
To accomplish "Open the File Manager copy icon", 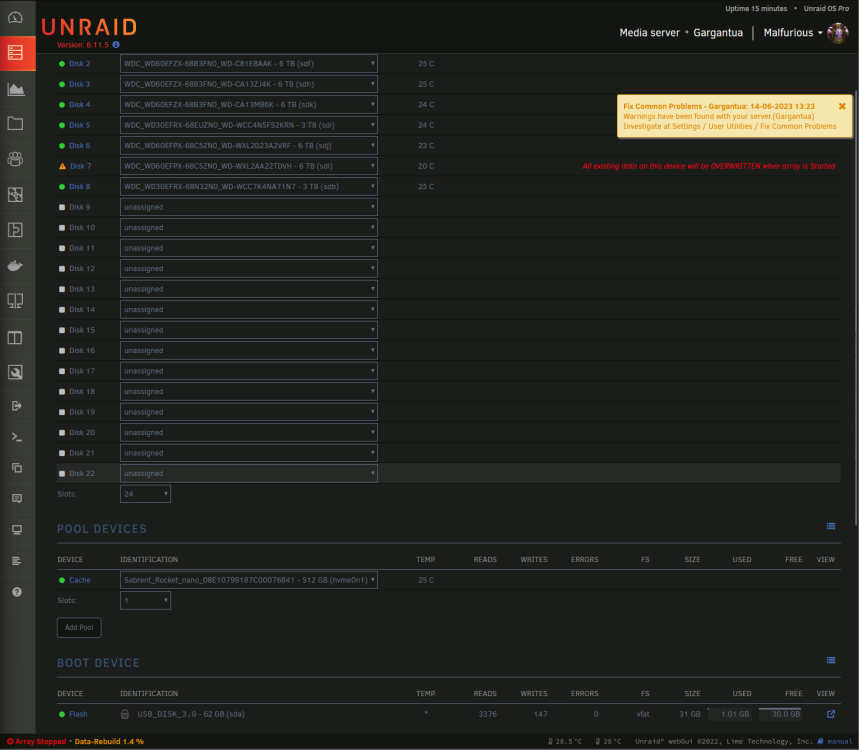I will pyautogui.click(x=16, y=468).
